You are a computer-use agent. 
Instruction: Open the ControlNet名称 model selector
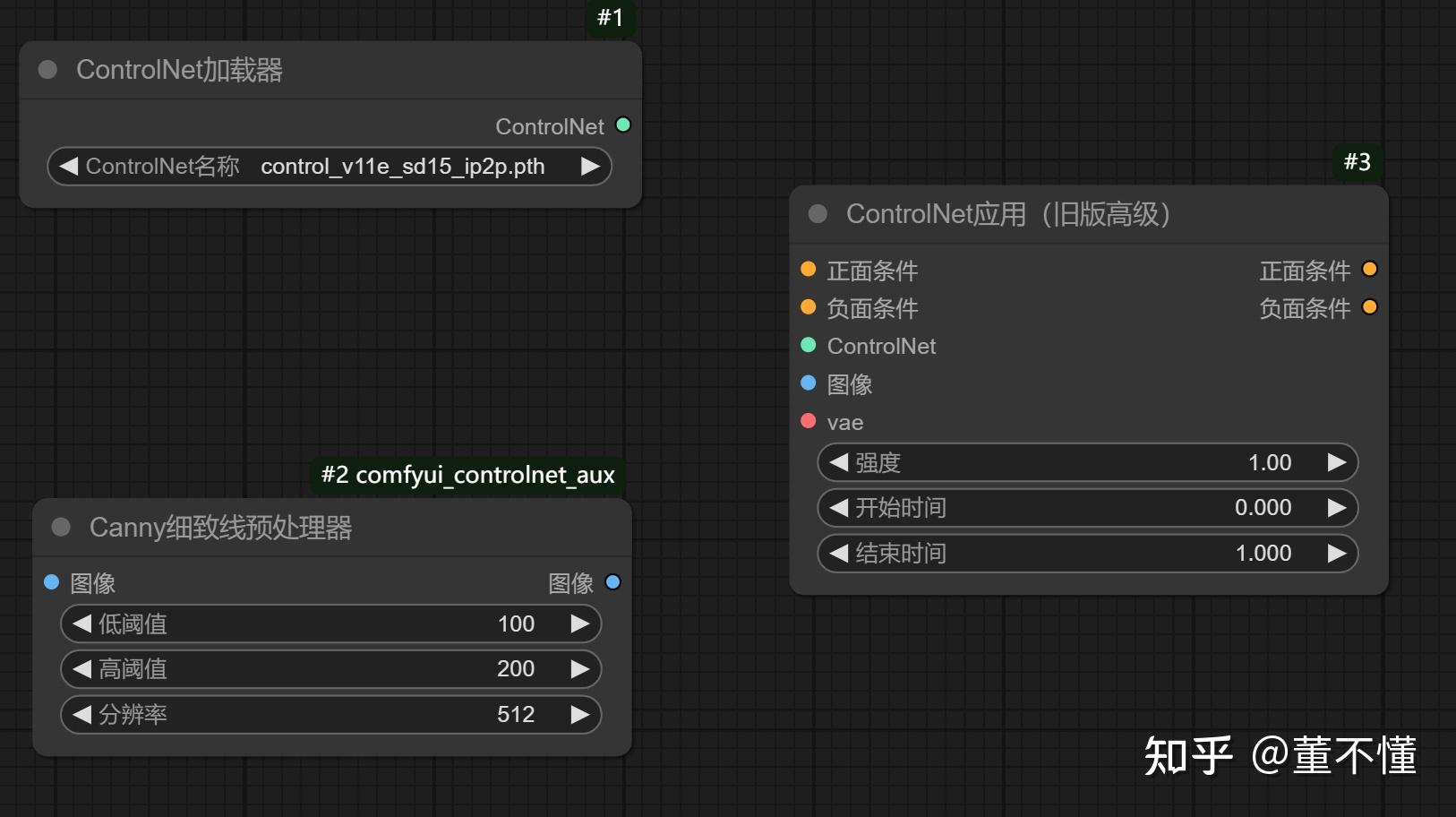402,167
